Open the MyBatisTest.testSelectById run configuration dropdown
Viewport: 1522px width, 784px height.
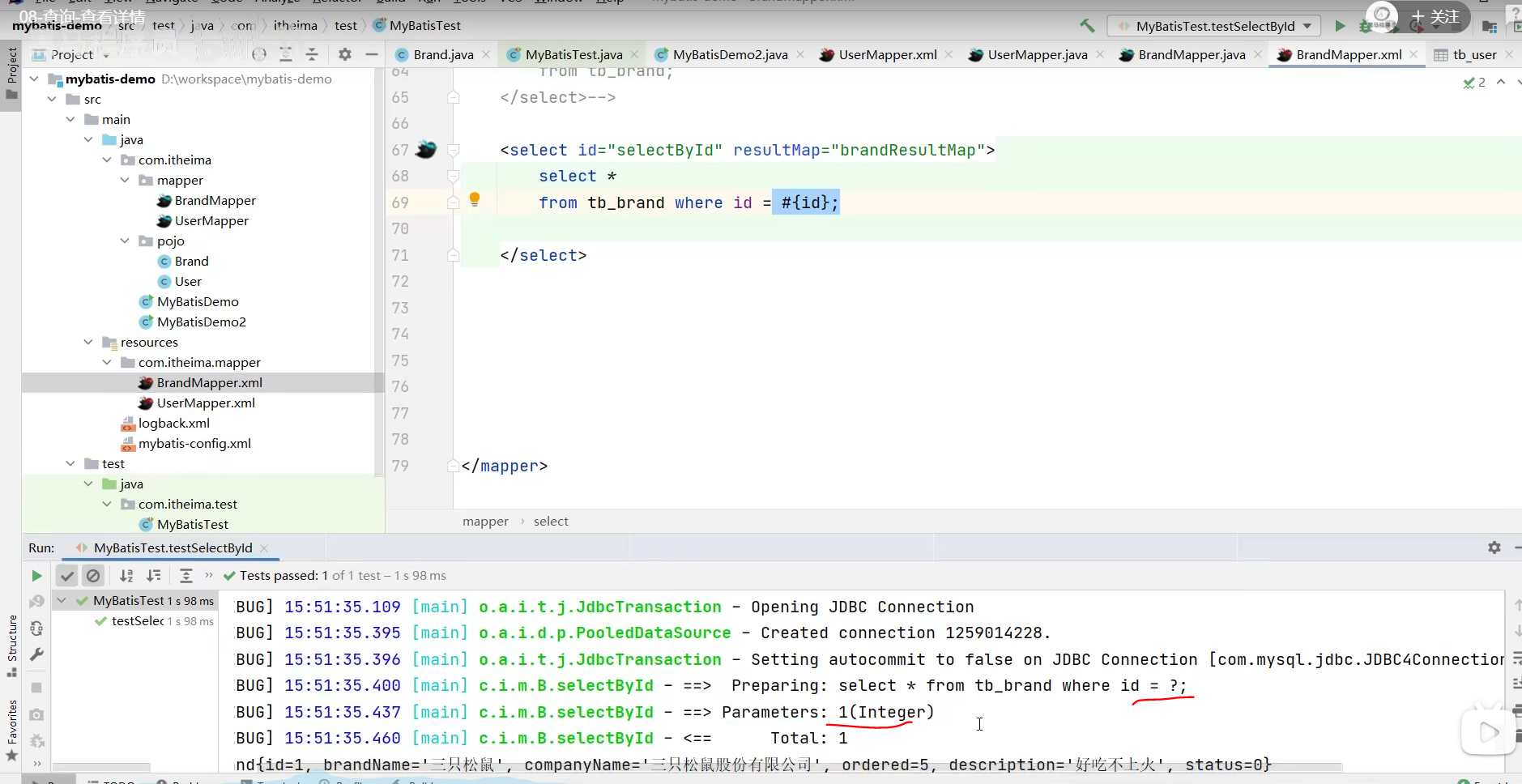[1214, 26]
